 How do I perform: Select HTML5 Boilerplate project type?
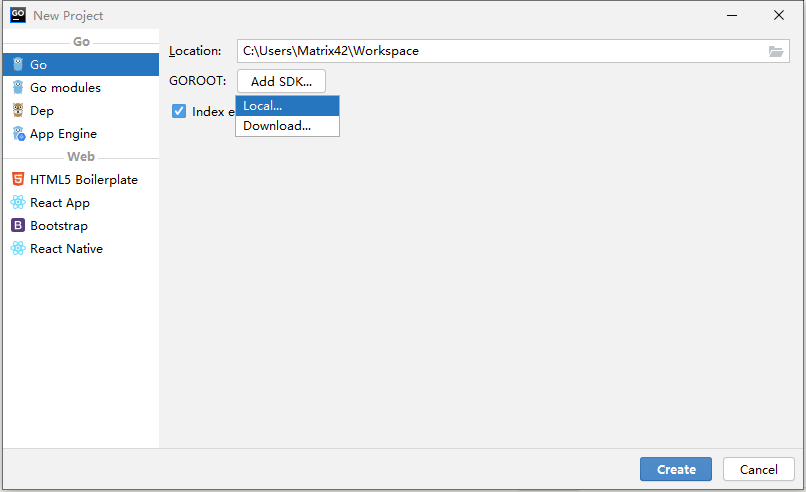click(x=81, y=179)
